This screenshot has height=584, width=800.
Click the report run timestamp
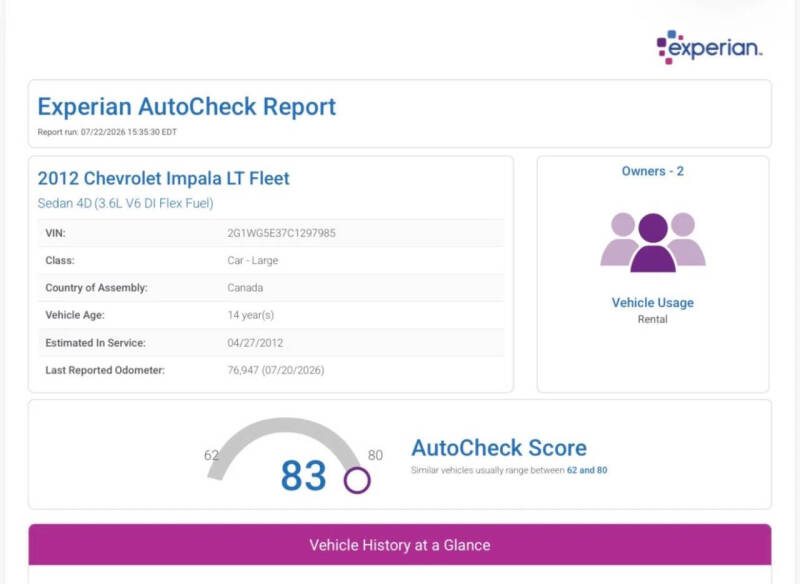[x=107, y=132]
